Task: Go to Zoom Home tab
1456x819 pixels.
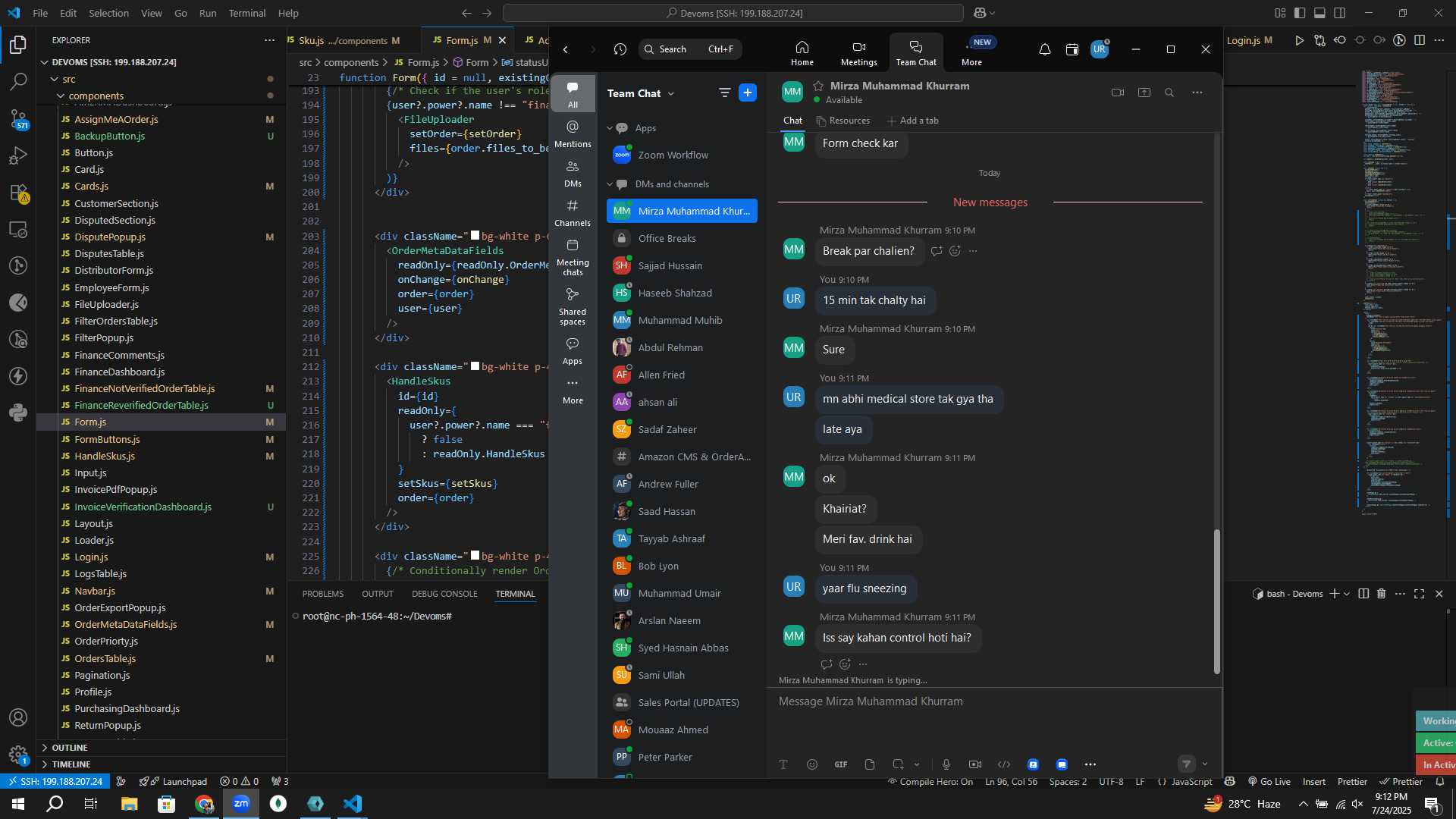Action: coord(802,53)
